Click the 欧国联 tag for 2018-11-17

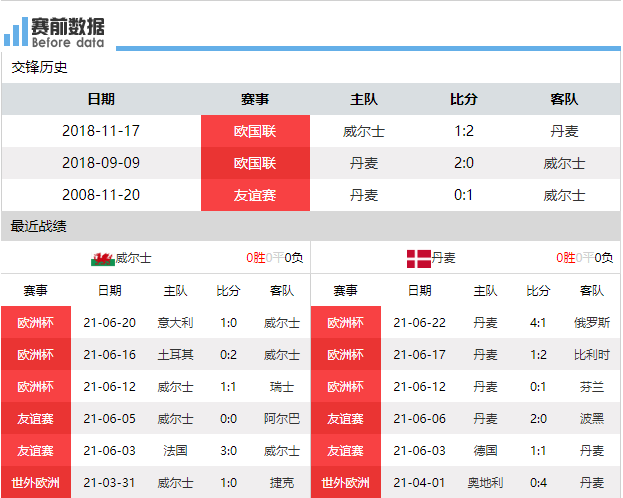[255, 131]
